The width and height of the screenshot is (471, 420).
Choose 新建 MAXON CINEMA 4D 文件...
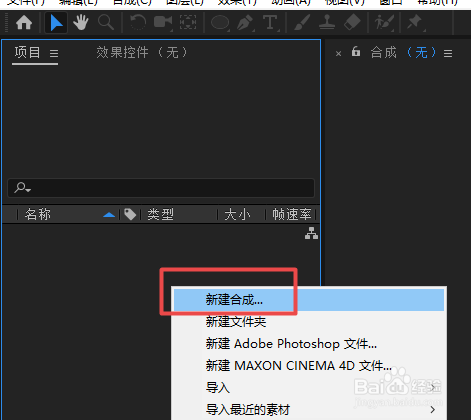309,366
